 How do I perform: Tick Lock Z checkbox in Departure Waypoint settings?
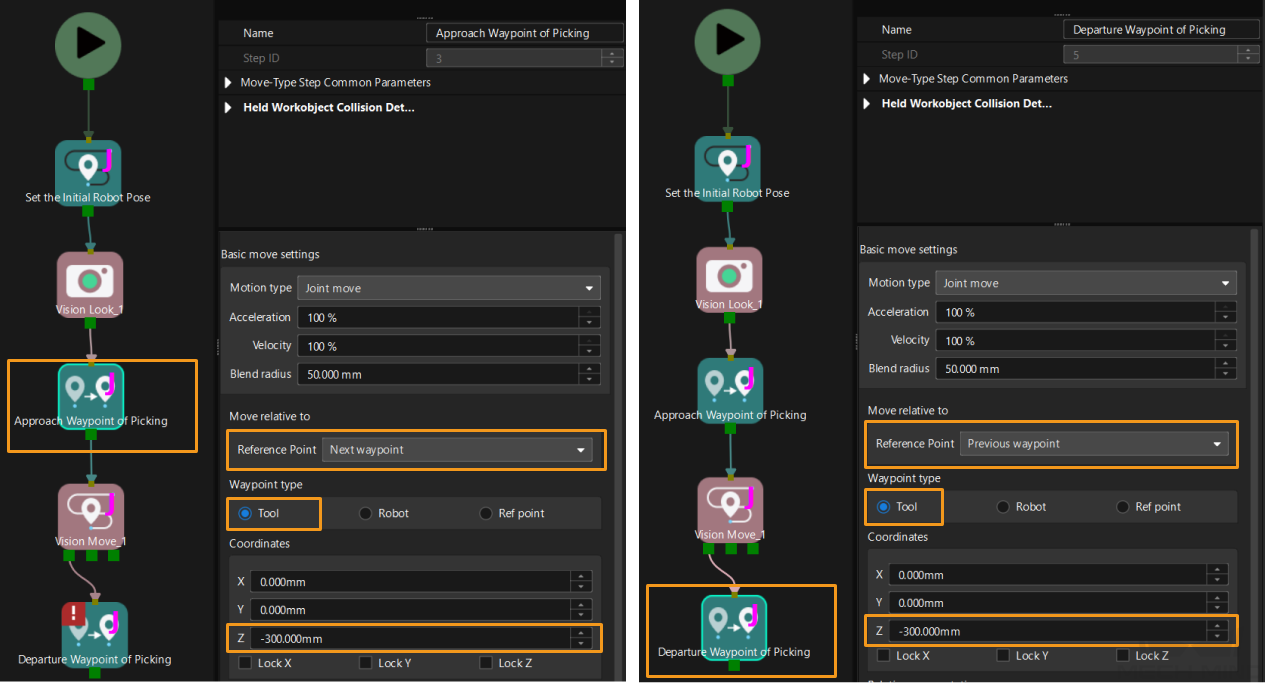pos(1124,656)
